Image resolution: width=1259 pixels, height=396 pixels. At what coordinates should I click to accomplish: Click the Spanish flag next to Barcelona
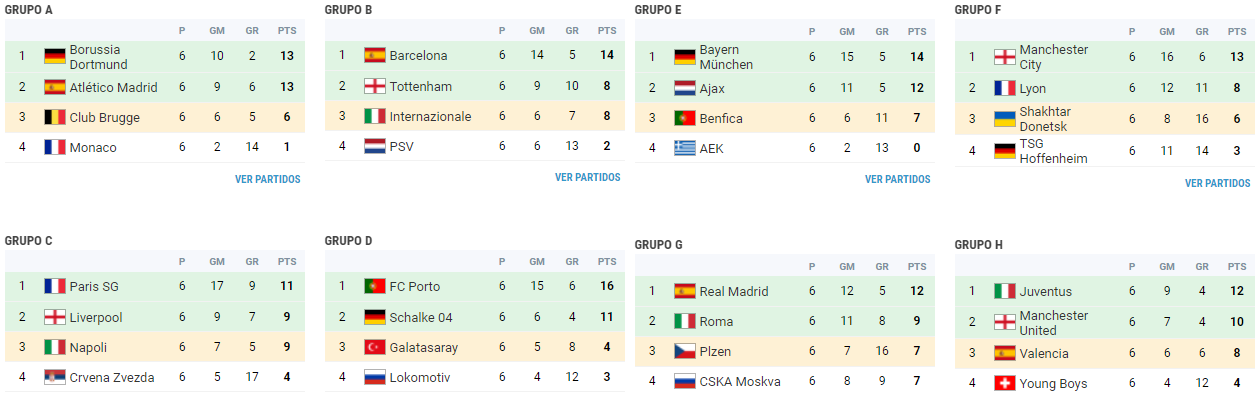(x=375, y=55)
